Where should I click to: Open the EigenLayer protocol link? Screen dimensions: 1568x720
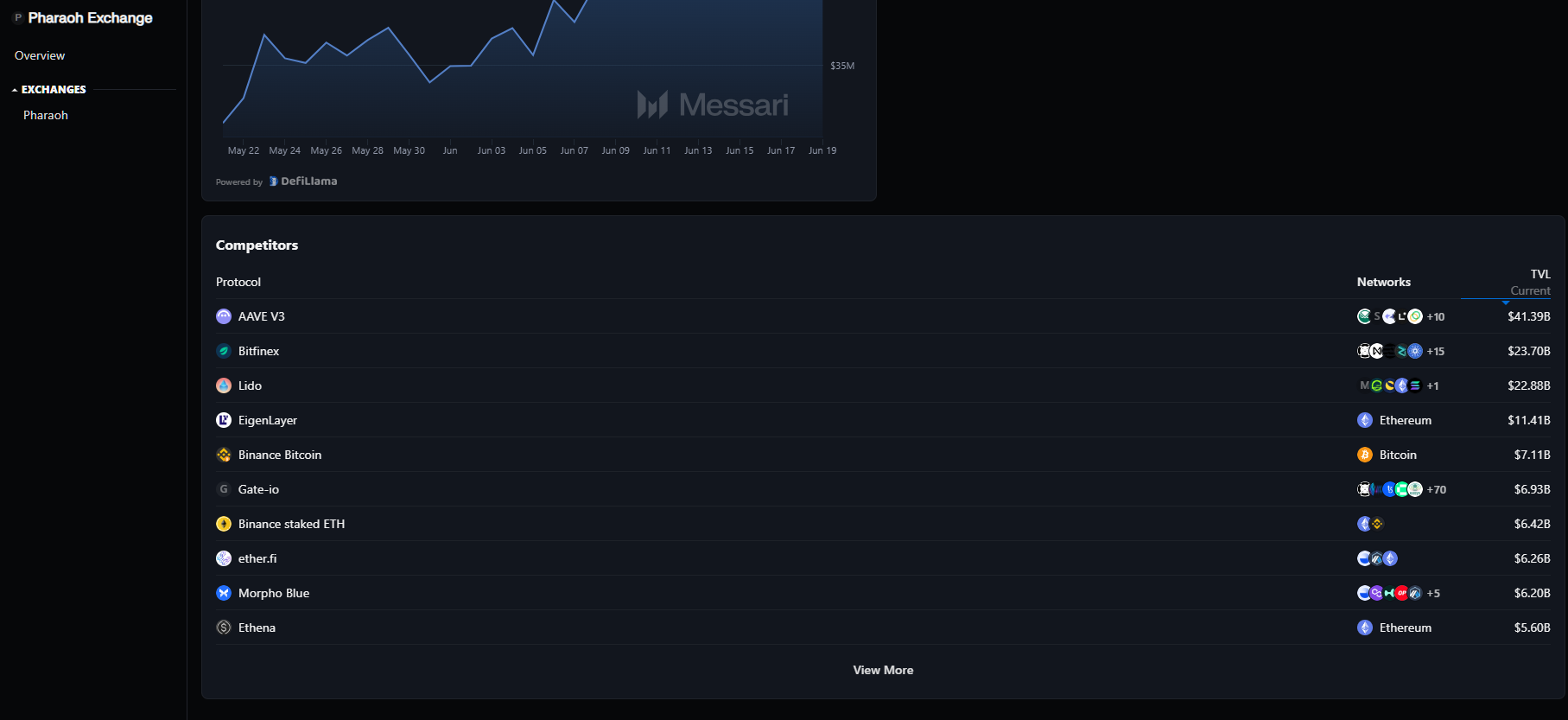[268, 420]
